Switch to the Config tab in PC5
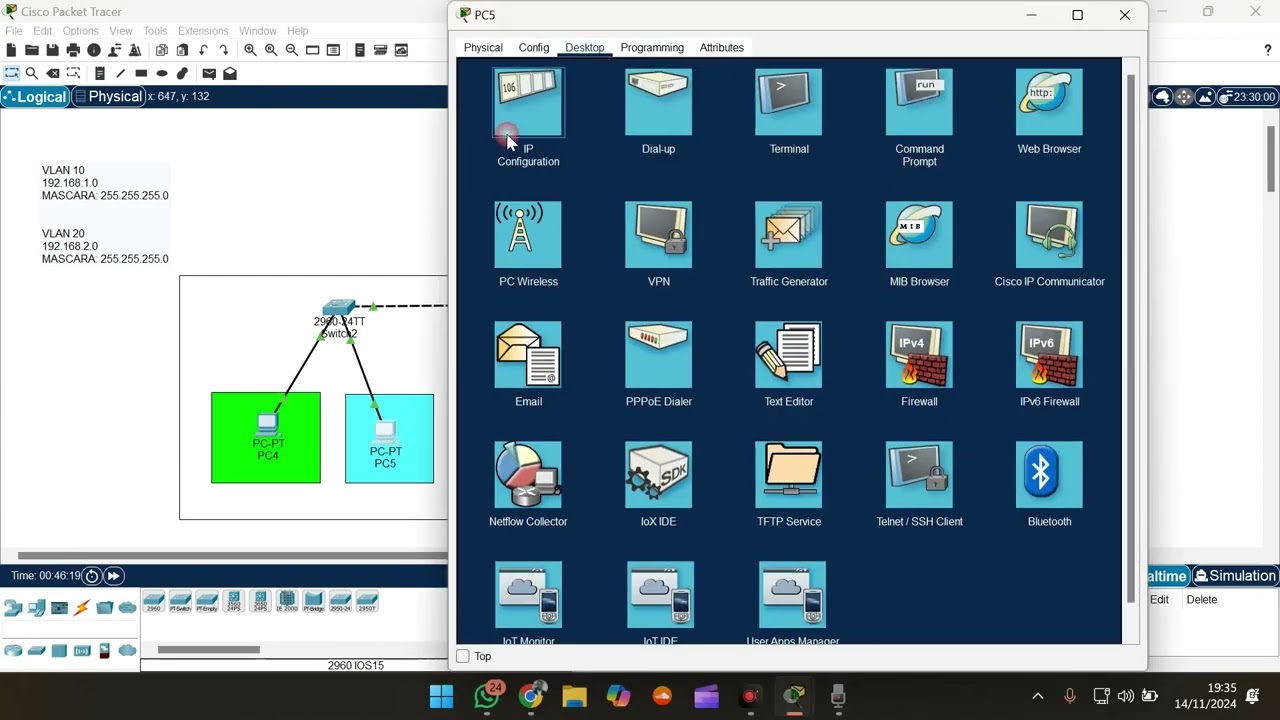Image resolution: width=1280 pixels, height=720 pixels. 534,48
